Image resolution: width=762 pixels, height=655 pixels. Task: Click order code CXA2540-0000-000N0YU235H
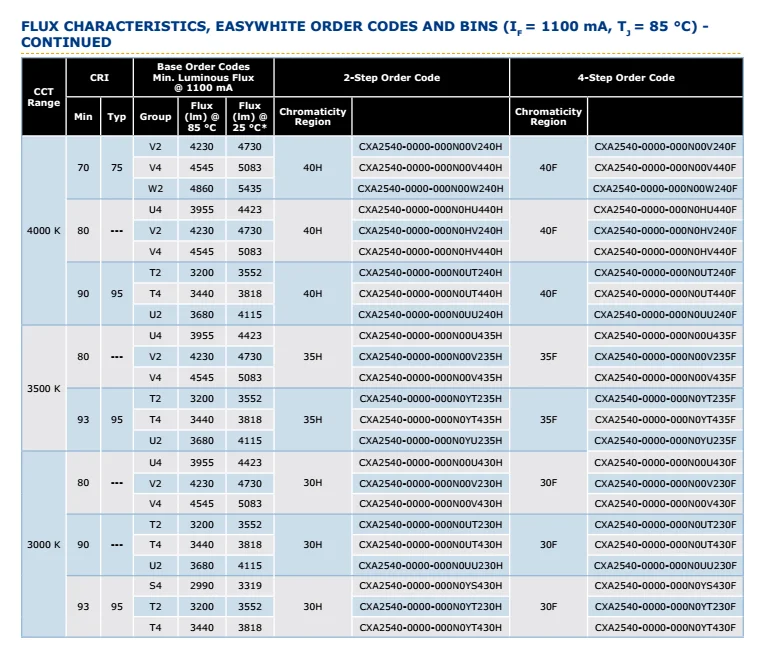431,441
